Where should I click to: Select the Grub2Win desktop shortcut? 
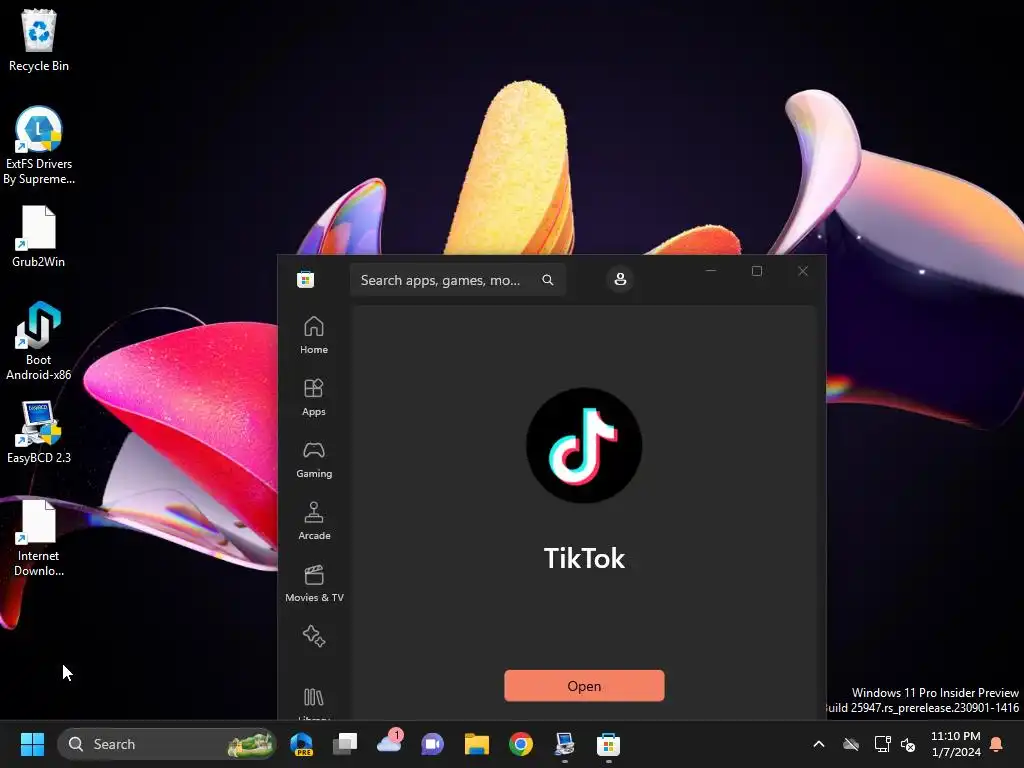coord(39,236)
